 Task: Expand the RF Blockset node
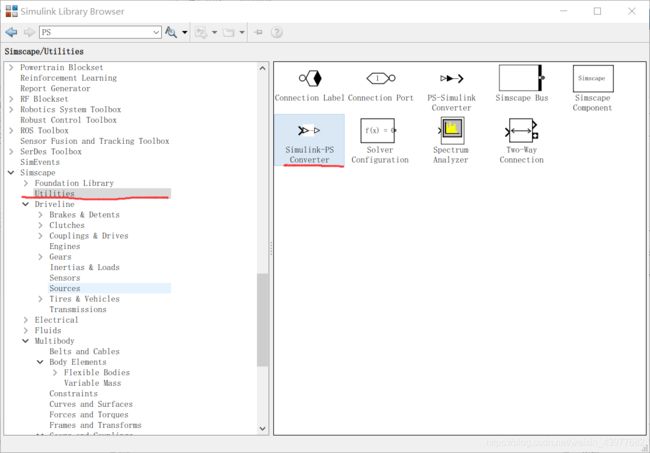pos(11,99)
